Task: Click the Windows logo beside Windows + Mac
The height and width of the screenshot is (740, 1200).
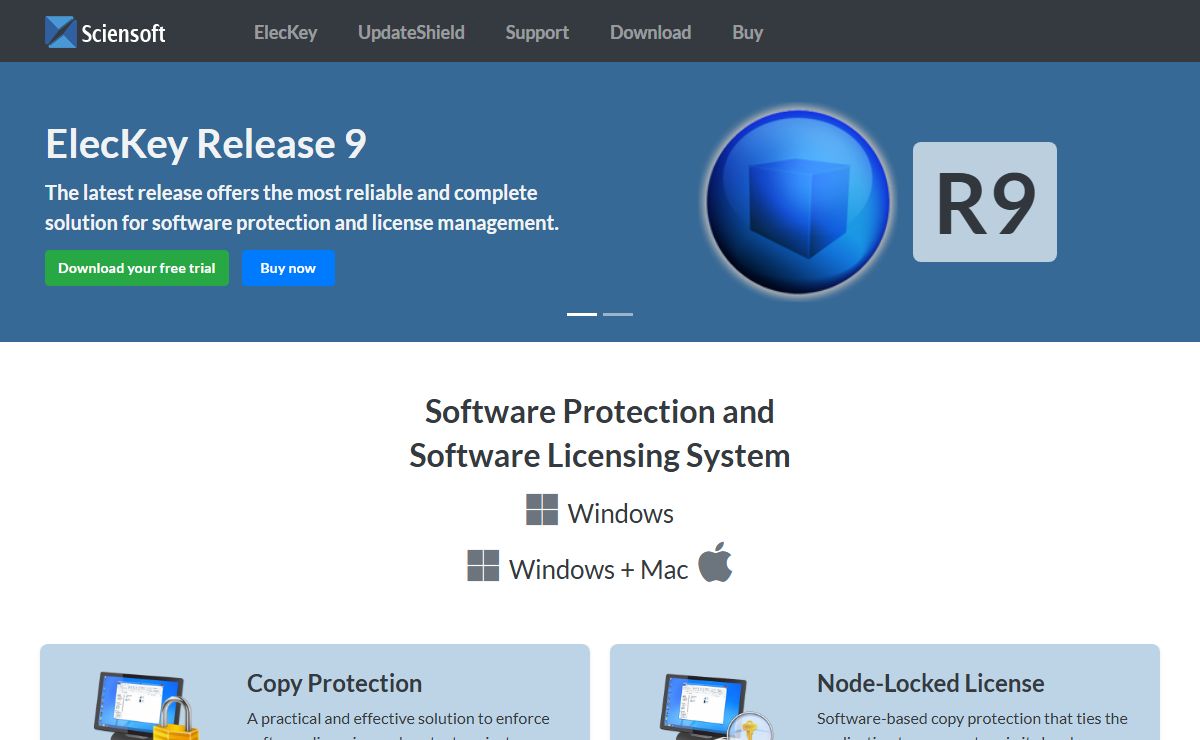Action: (x=483, y=566)
